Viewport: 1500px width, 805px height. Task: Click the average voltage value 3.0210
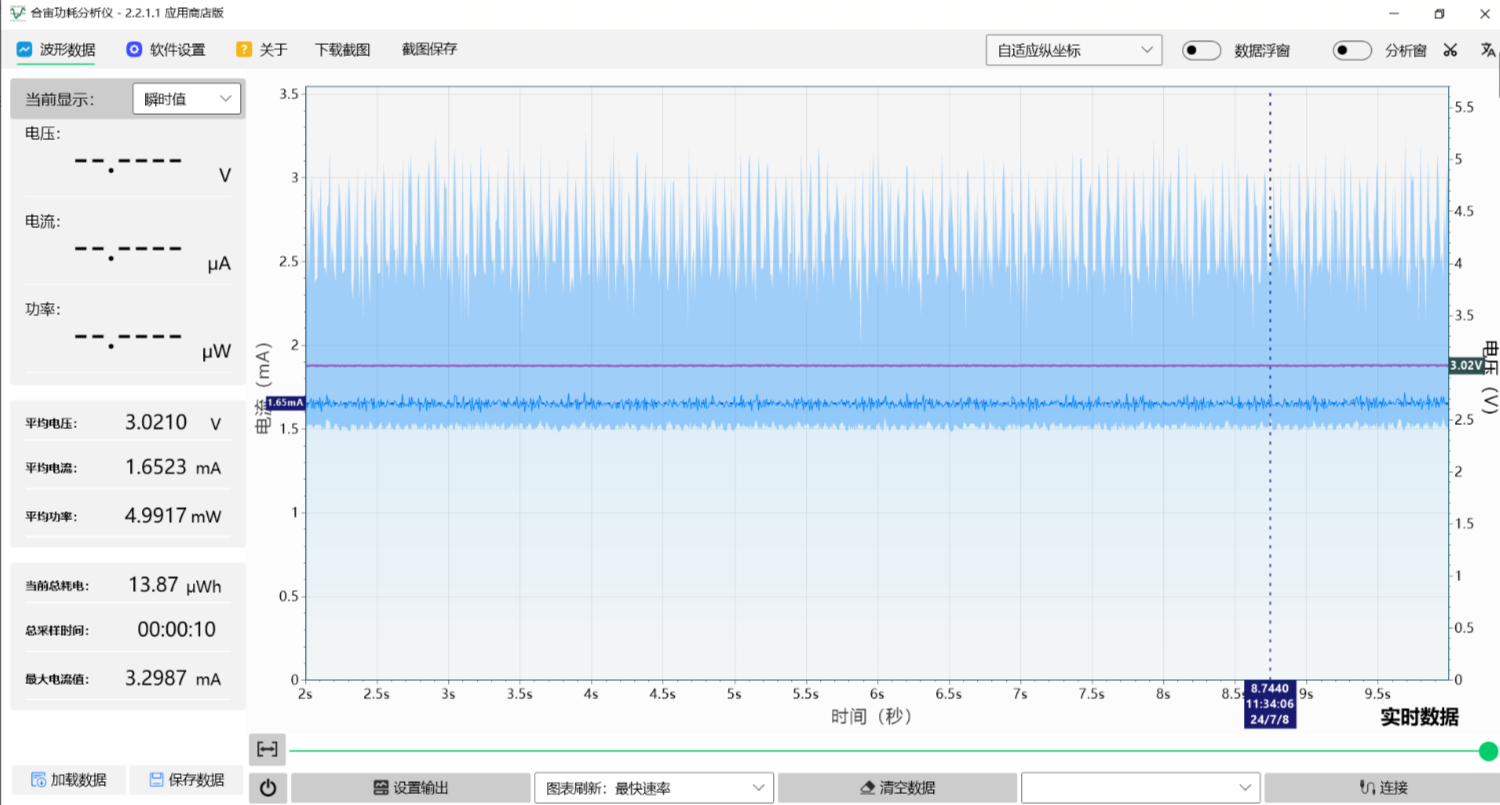point(156,422)
